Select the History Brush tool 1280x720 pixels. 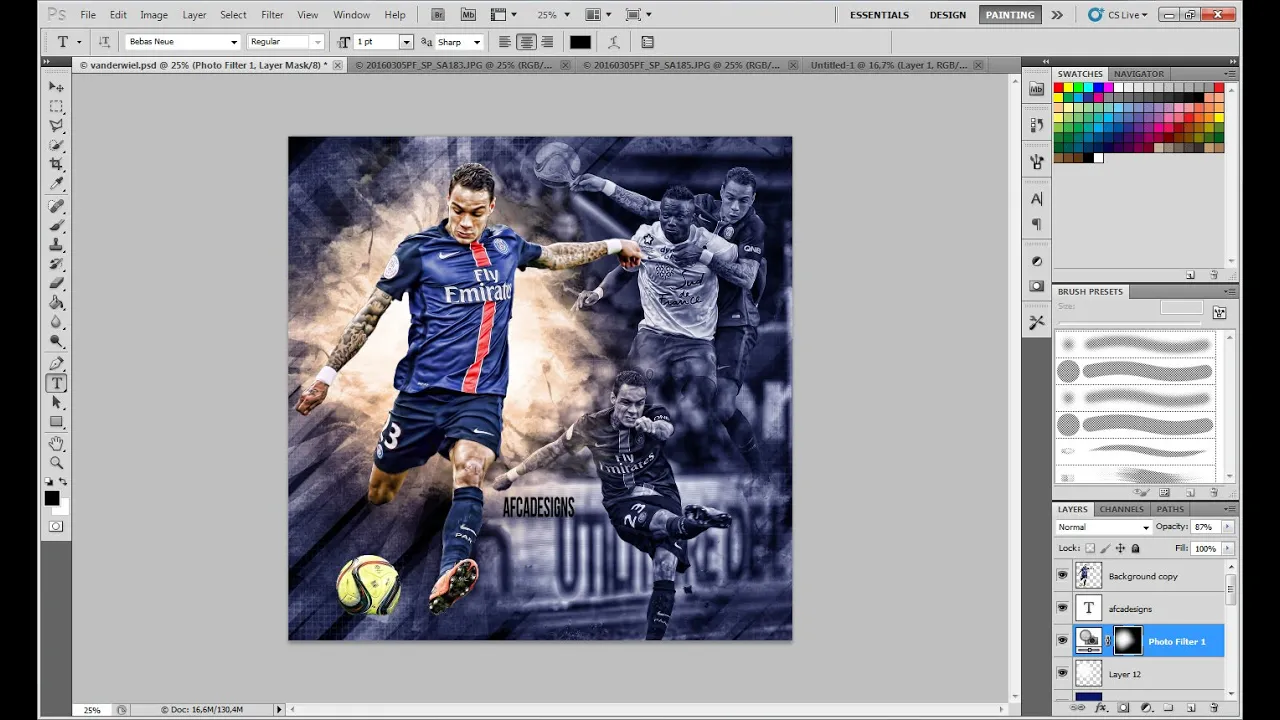click(x=56, y=264)
